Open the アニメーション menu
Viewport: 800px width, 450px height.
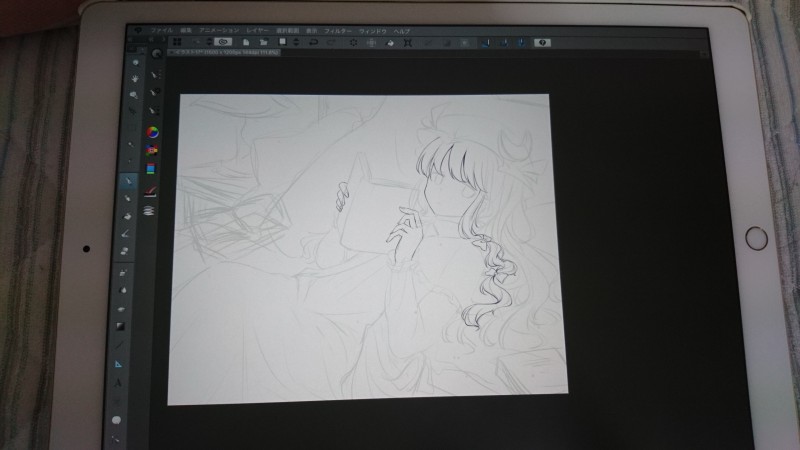(219, 31)
